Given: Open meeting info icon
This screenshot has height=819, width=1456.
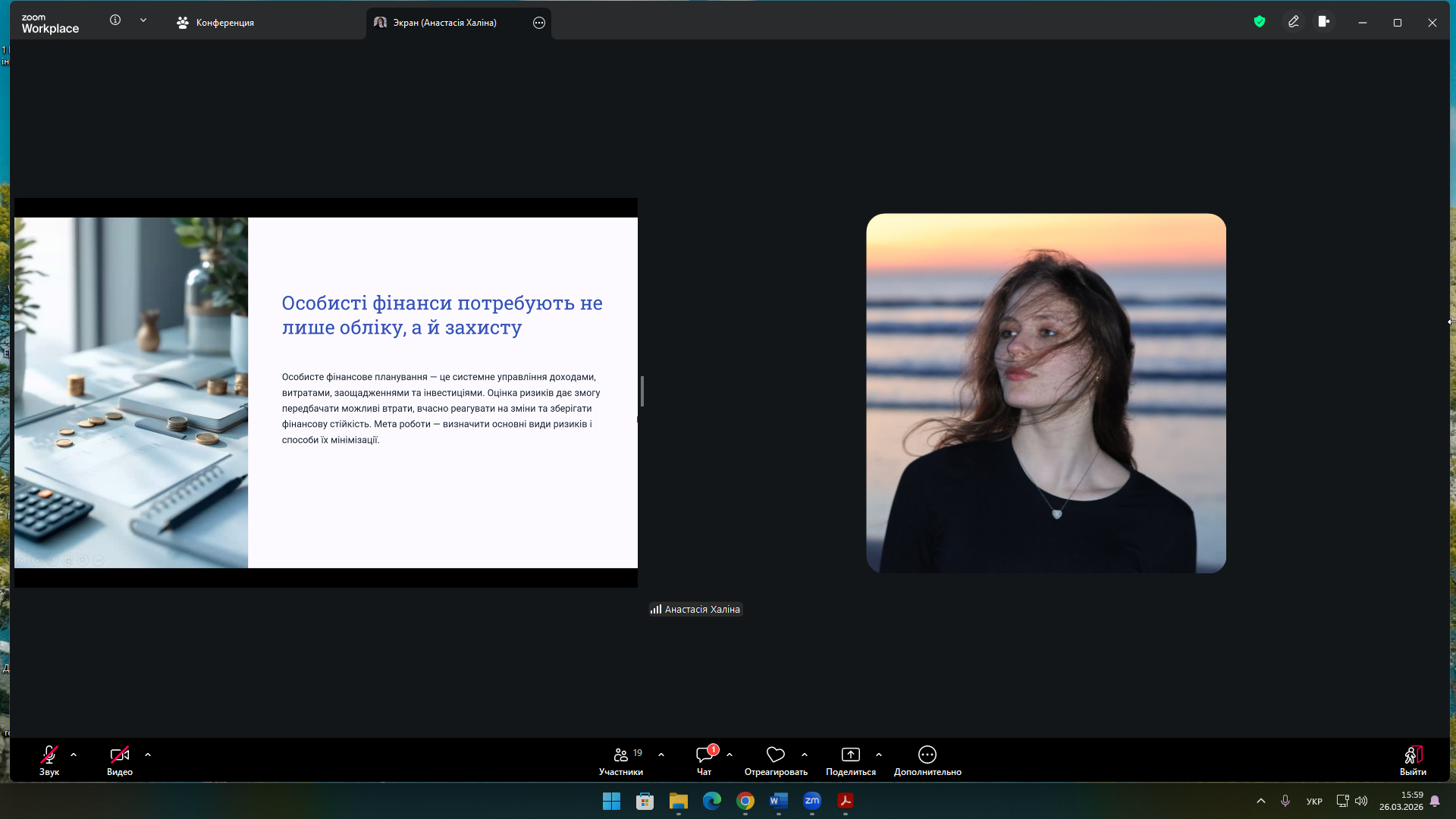Looking at the screenshot, I should (x=115, y=20).
